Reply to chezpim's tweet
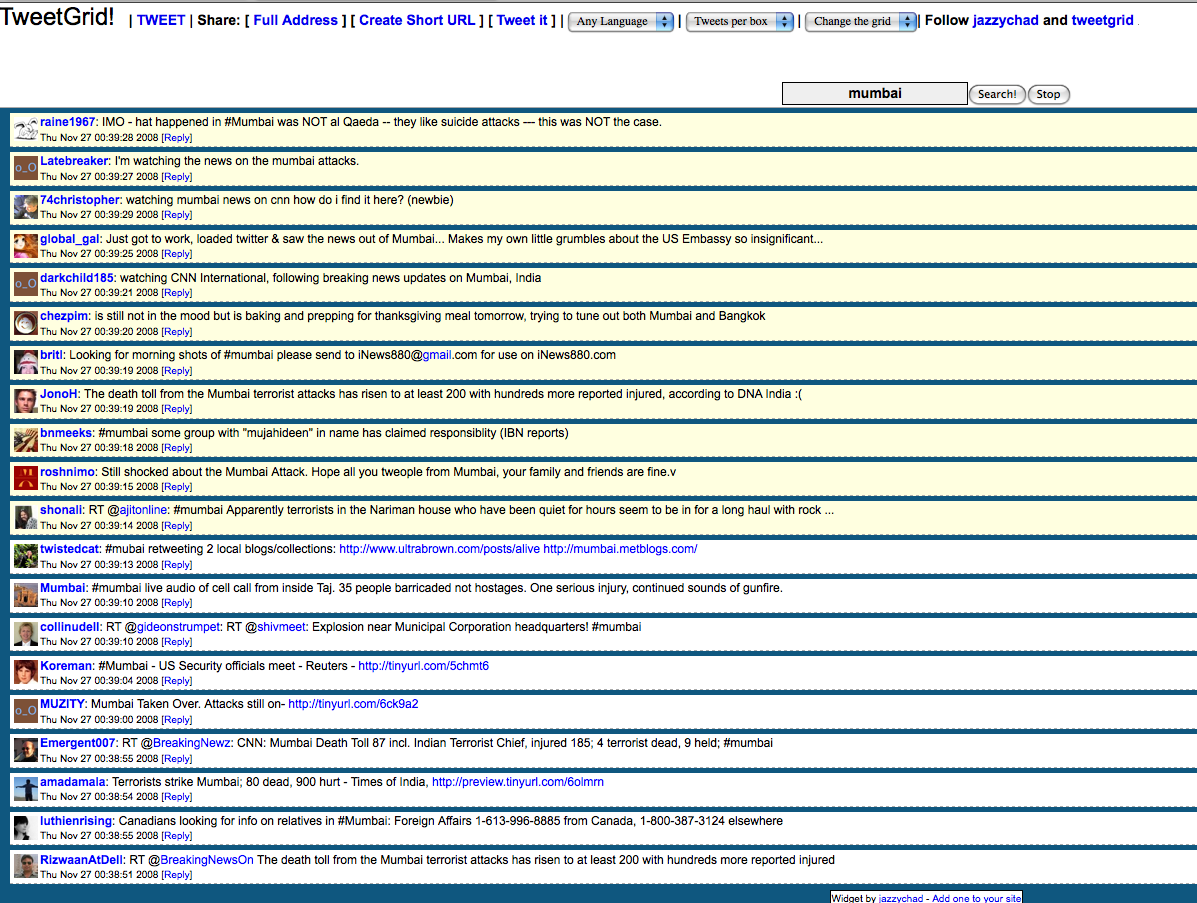 click(177, 331)
